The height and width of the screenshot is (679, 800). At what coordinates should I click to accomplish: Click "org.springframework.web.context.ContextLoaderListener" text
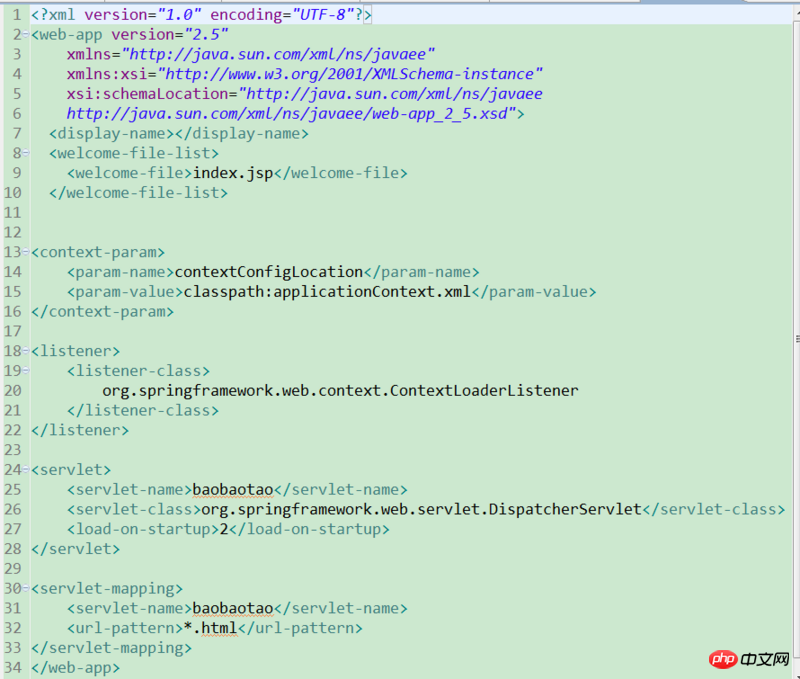tap(340, 391)
